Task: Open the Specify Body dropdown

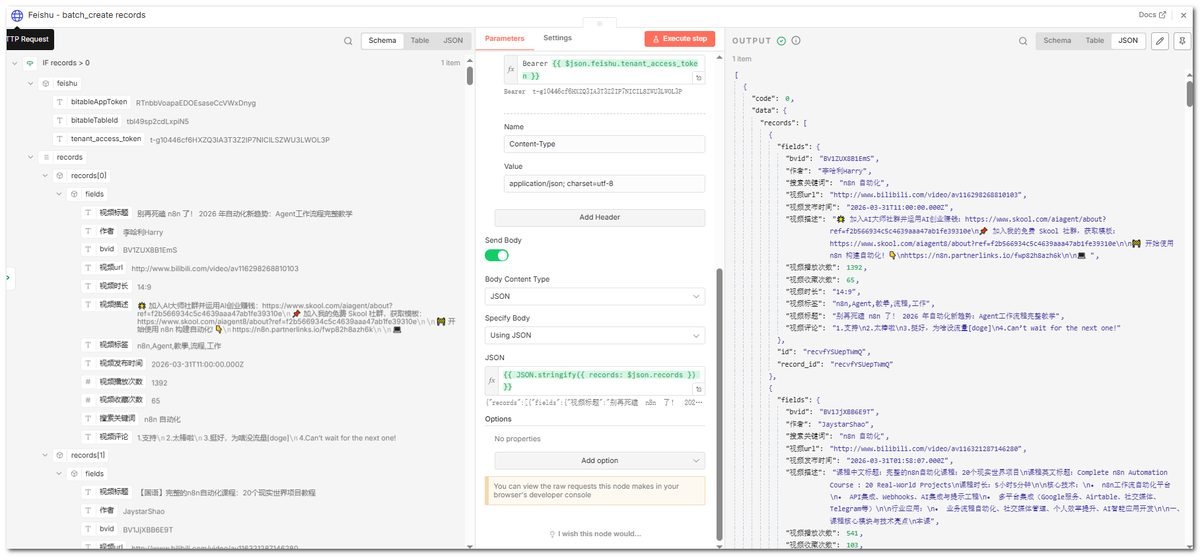Action: tap(595, 335)
